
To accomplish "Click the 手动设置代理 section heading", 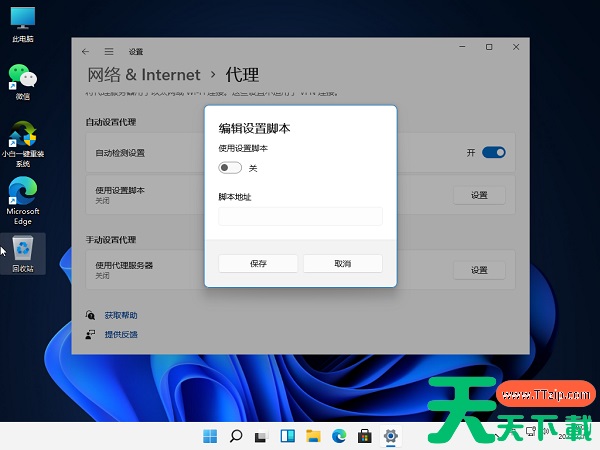I will tap(111, 240).
